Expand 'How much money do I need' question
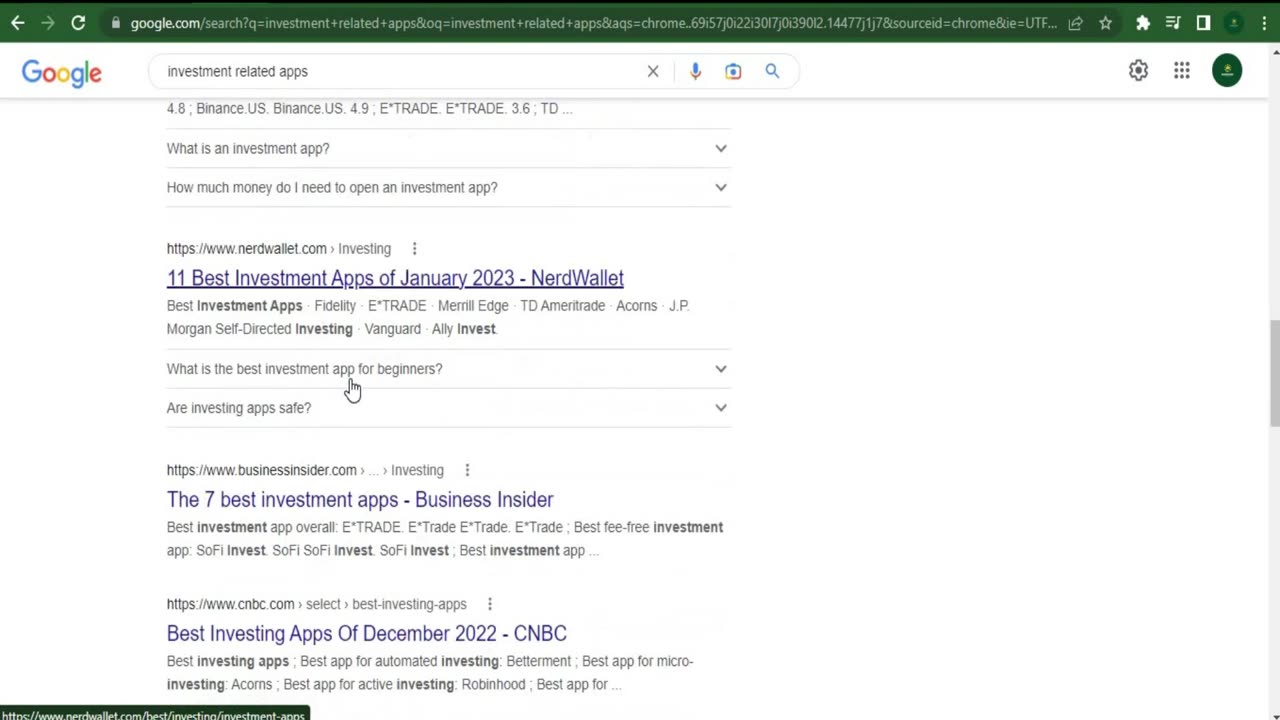Viewport: 1280px width, 720px height. click(x=448, y=187)
